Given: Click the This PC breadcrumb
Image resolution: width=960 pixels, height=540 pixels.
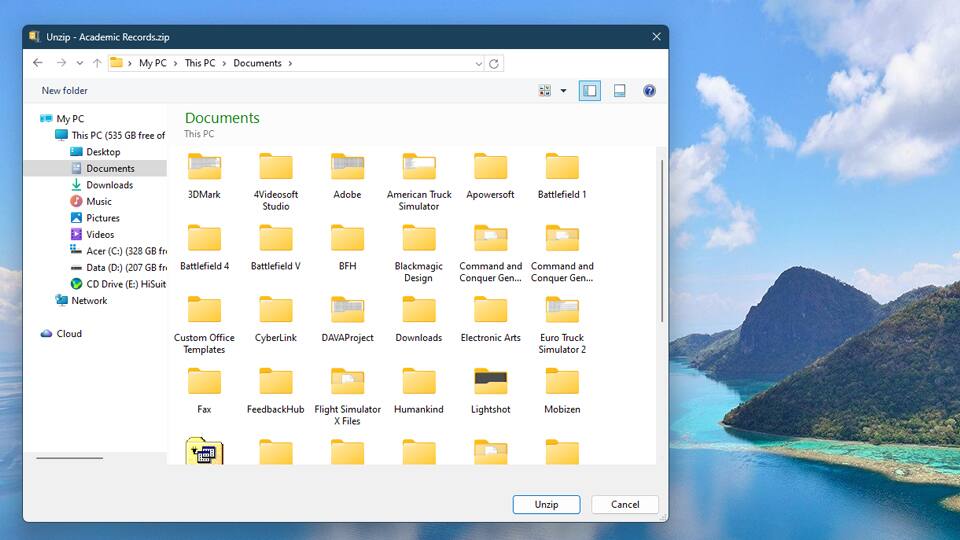Looking at the screenshot, I should tap(200, 63).
